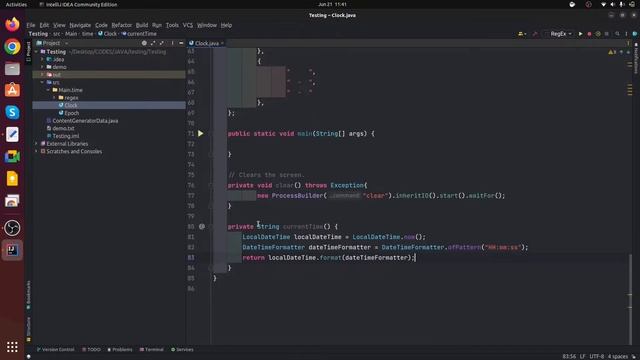Expand the .idea folder in the Project tree

click(42, 59)
